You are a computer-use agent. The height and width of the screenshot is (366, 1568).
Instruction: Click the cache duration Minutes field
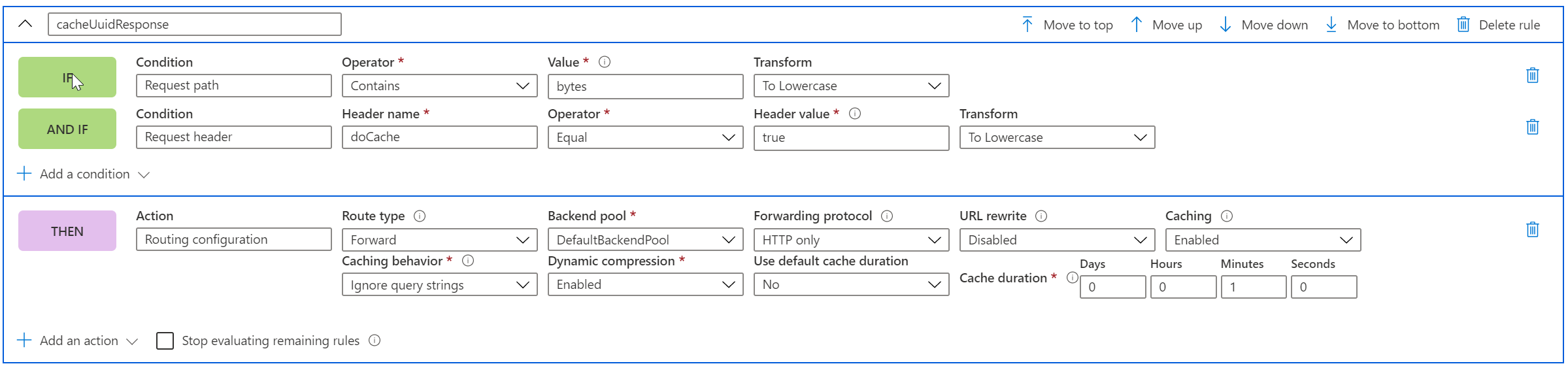(x=1253, y=287)
